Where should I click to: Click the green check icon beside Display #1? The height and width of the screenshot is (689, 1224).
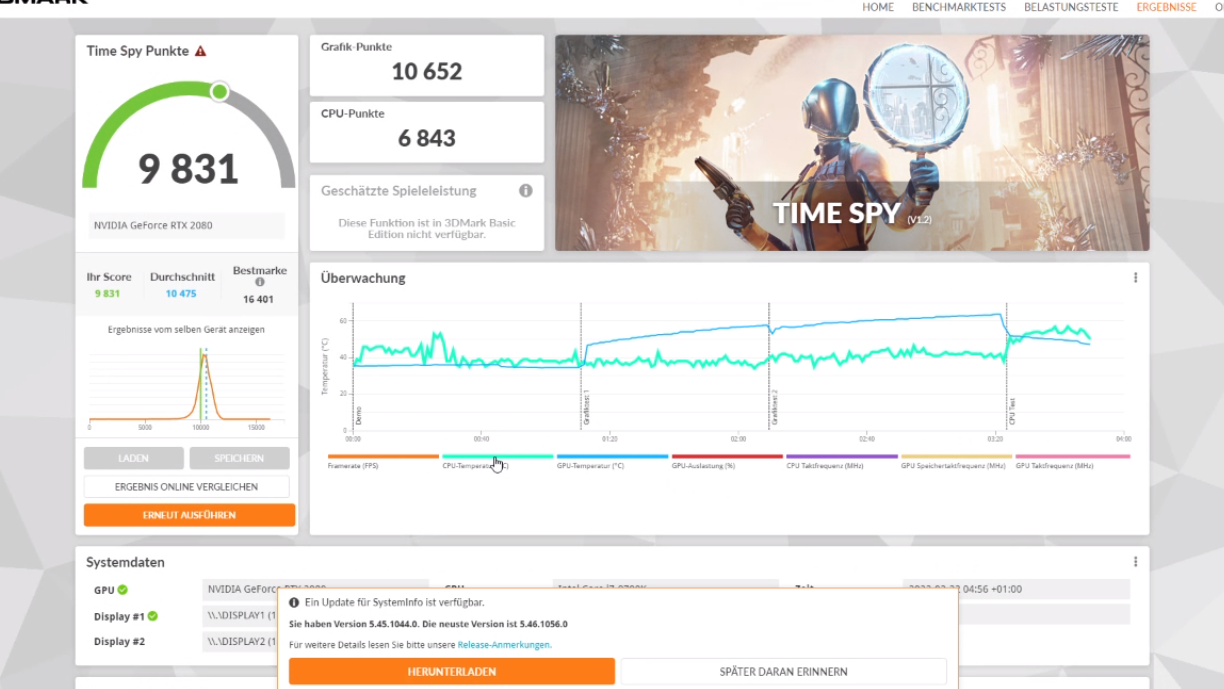tap(153, 616)
